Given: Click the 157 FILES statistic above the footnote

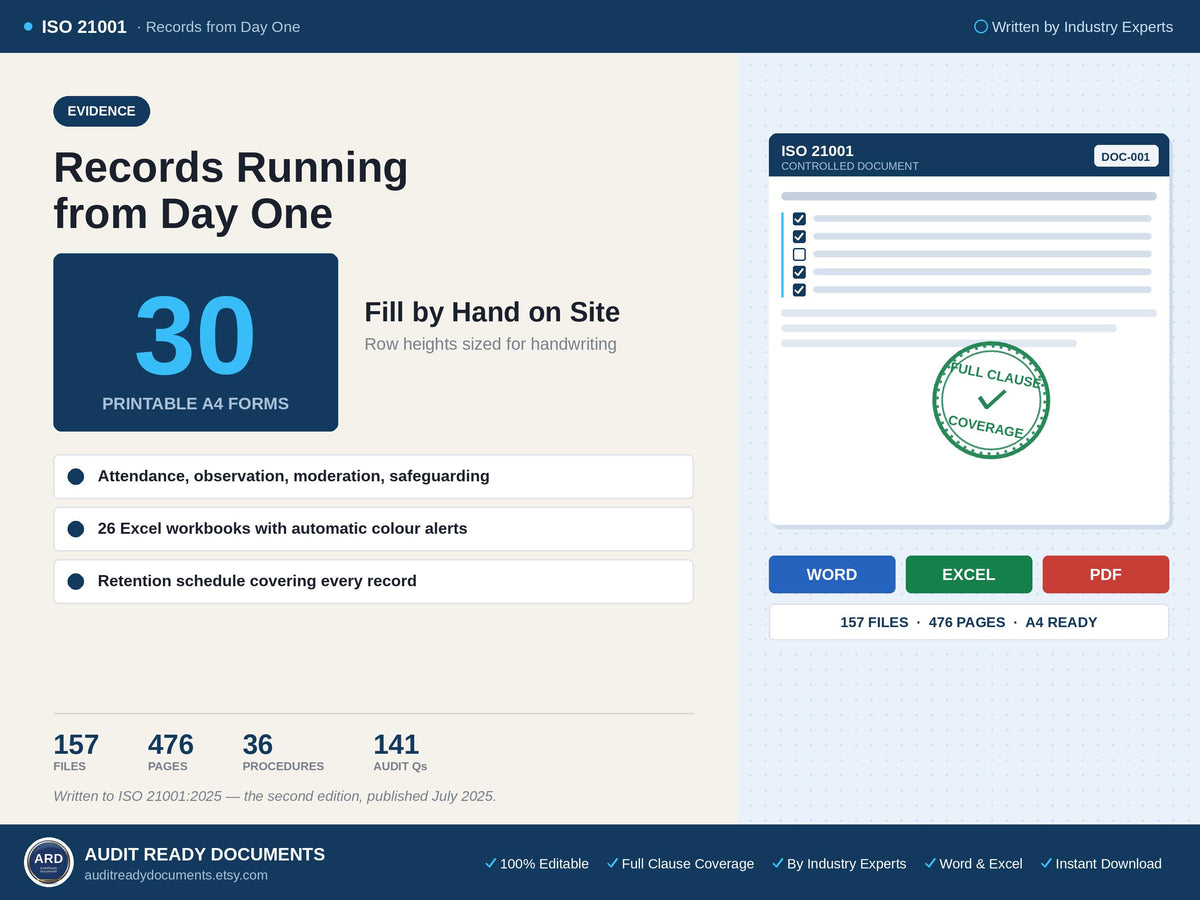Looking at the screenshot, I should tap(76, 752).
